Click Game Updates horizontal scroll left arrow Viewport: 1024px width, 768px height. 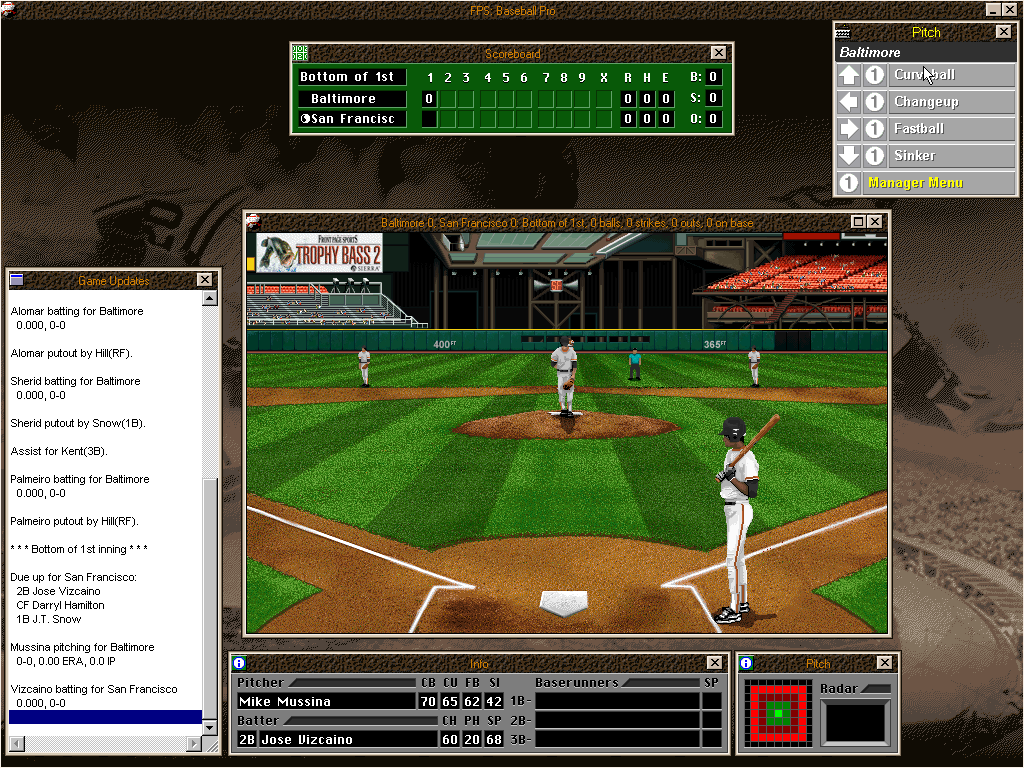(x=17, y=743)
